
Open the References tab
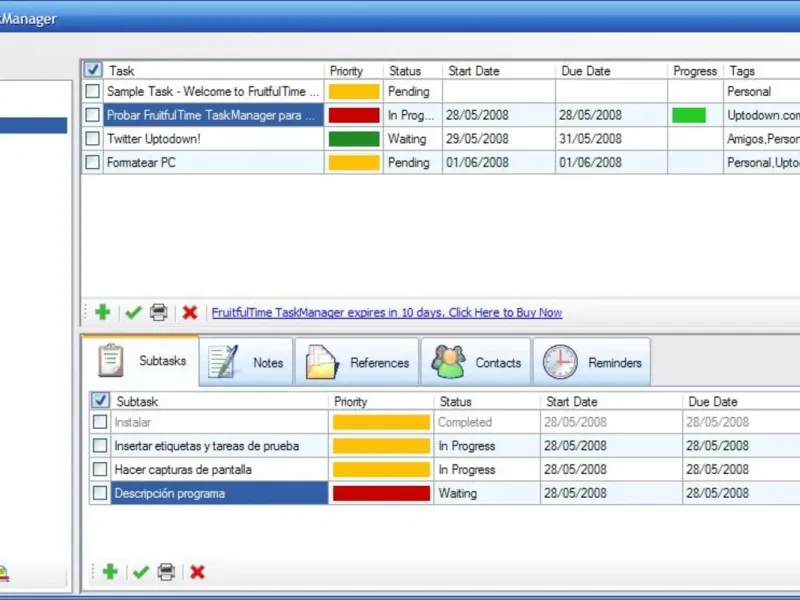click(357, 362)
